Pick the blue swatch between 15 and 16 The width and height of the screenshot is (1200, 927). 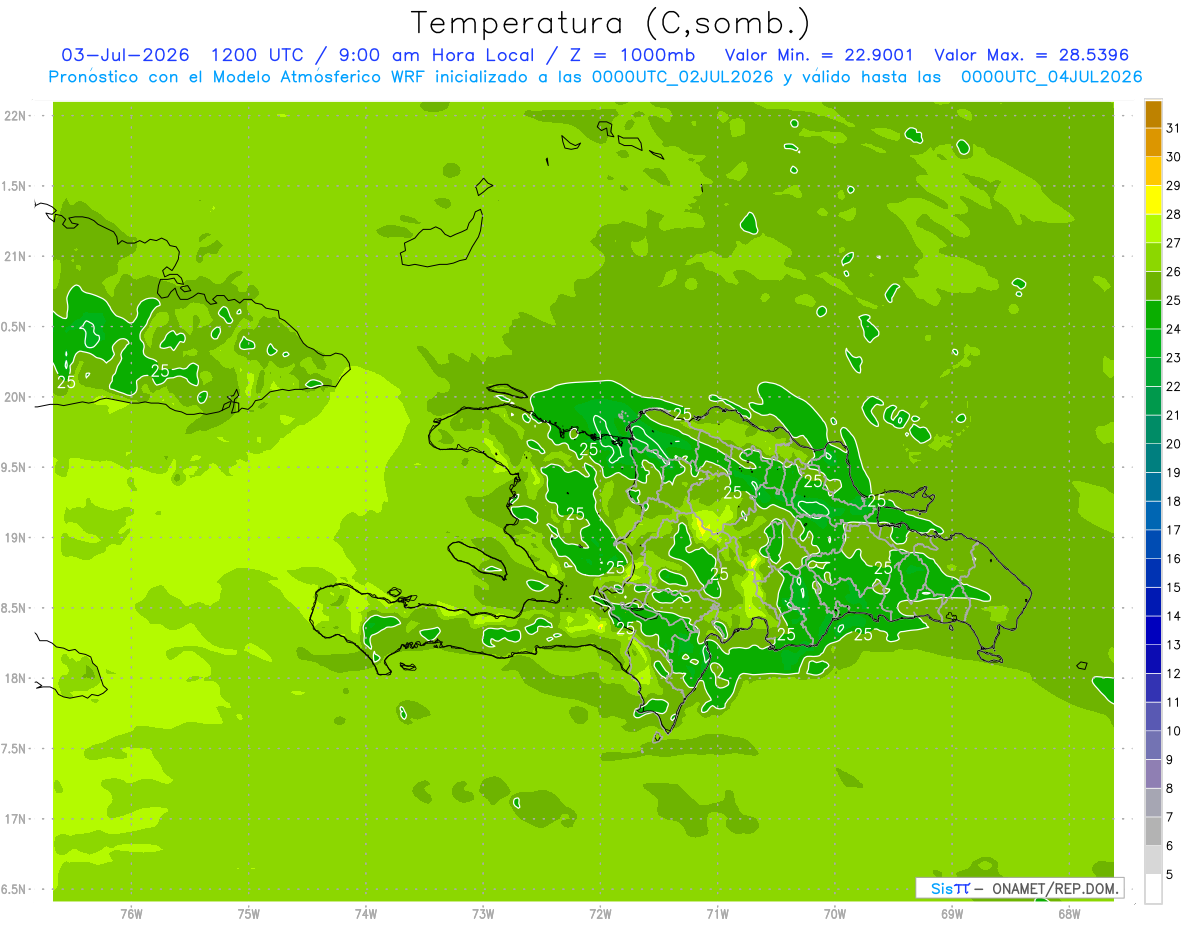pos(1153,573)
